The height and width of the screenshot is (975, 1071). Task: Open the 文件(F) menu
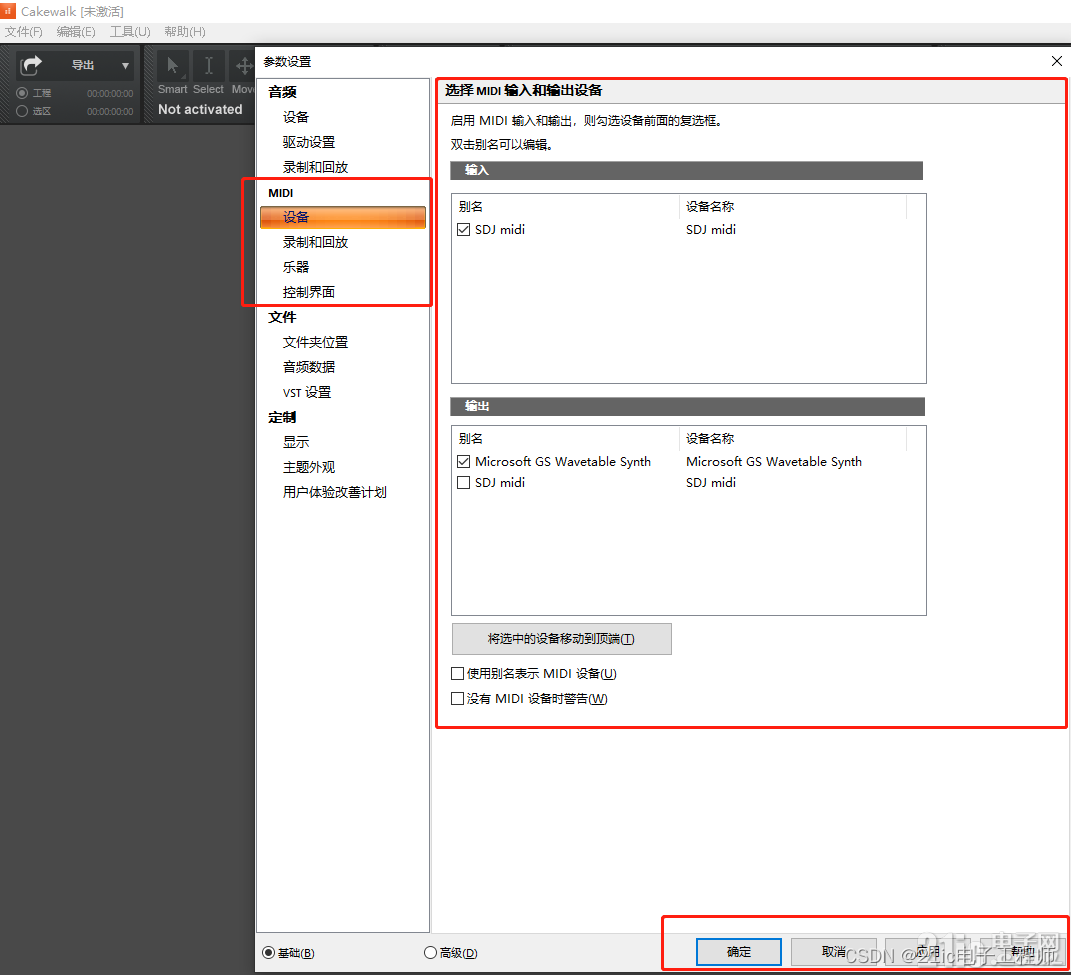coord(24,31)
